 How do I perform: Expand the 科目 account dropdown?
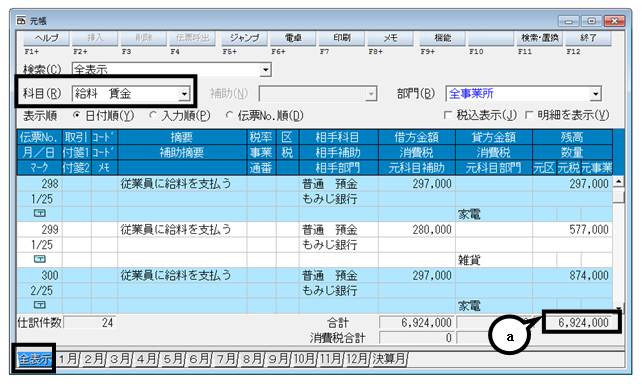tap(184, 94)
